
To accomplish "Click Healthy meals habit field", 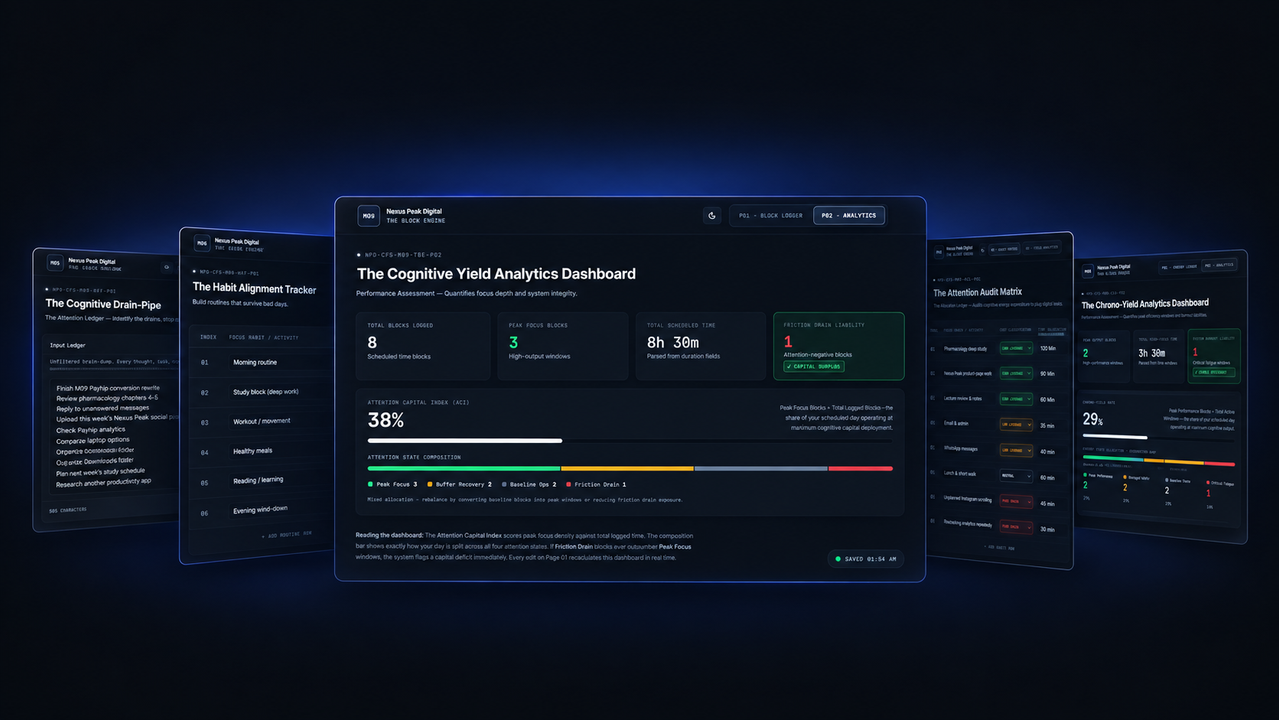I will (x=280, y=451).
